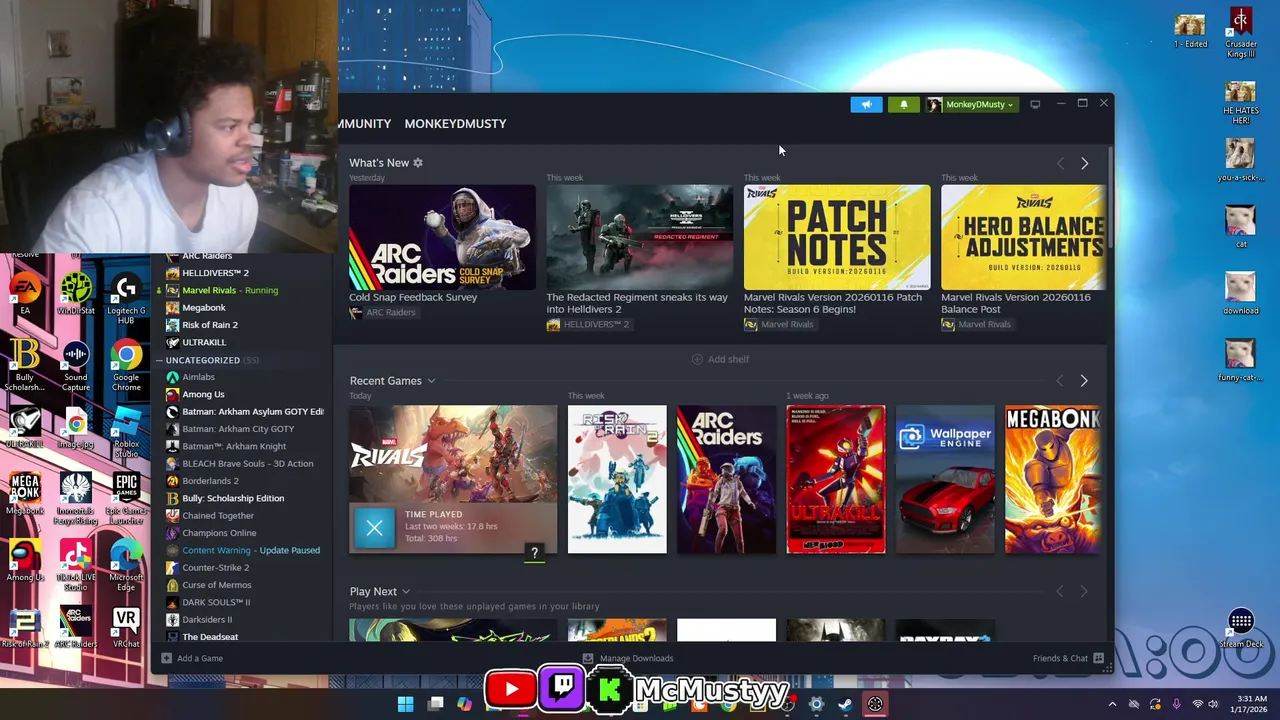Select Crusader Kings III desktop icon

click(x=1241, y=34)
